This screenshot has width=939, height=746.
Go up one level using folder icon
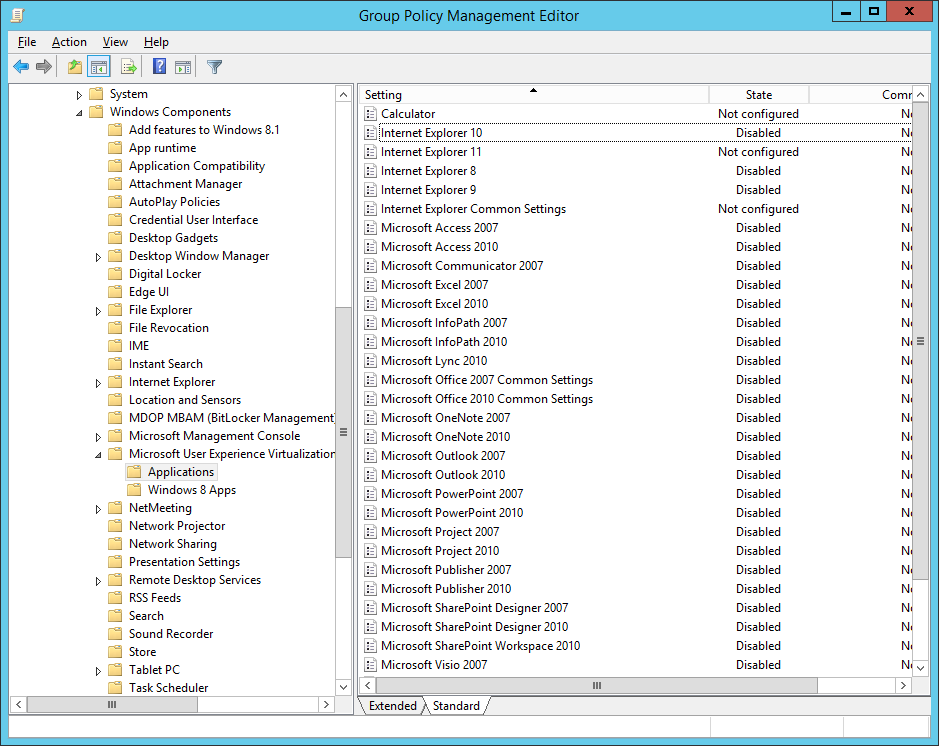click(75, 66)
